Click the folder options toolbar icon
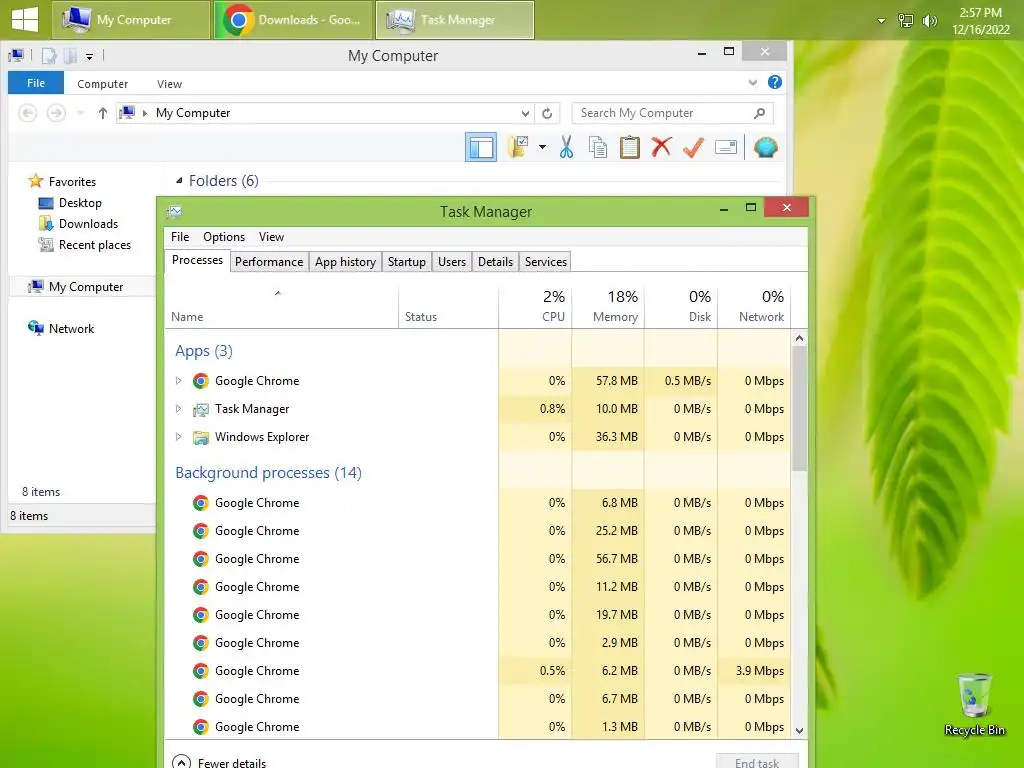The width and height of the screenshot is (1024, 768). 519,146
